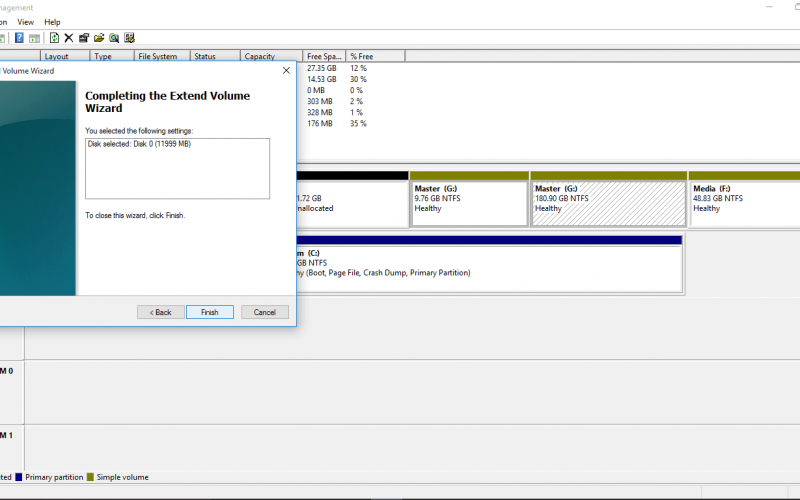Click the Refresh toolbar icon

[x=54, y=38]
